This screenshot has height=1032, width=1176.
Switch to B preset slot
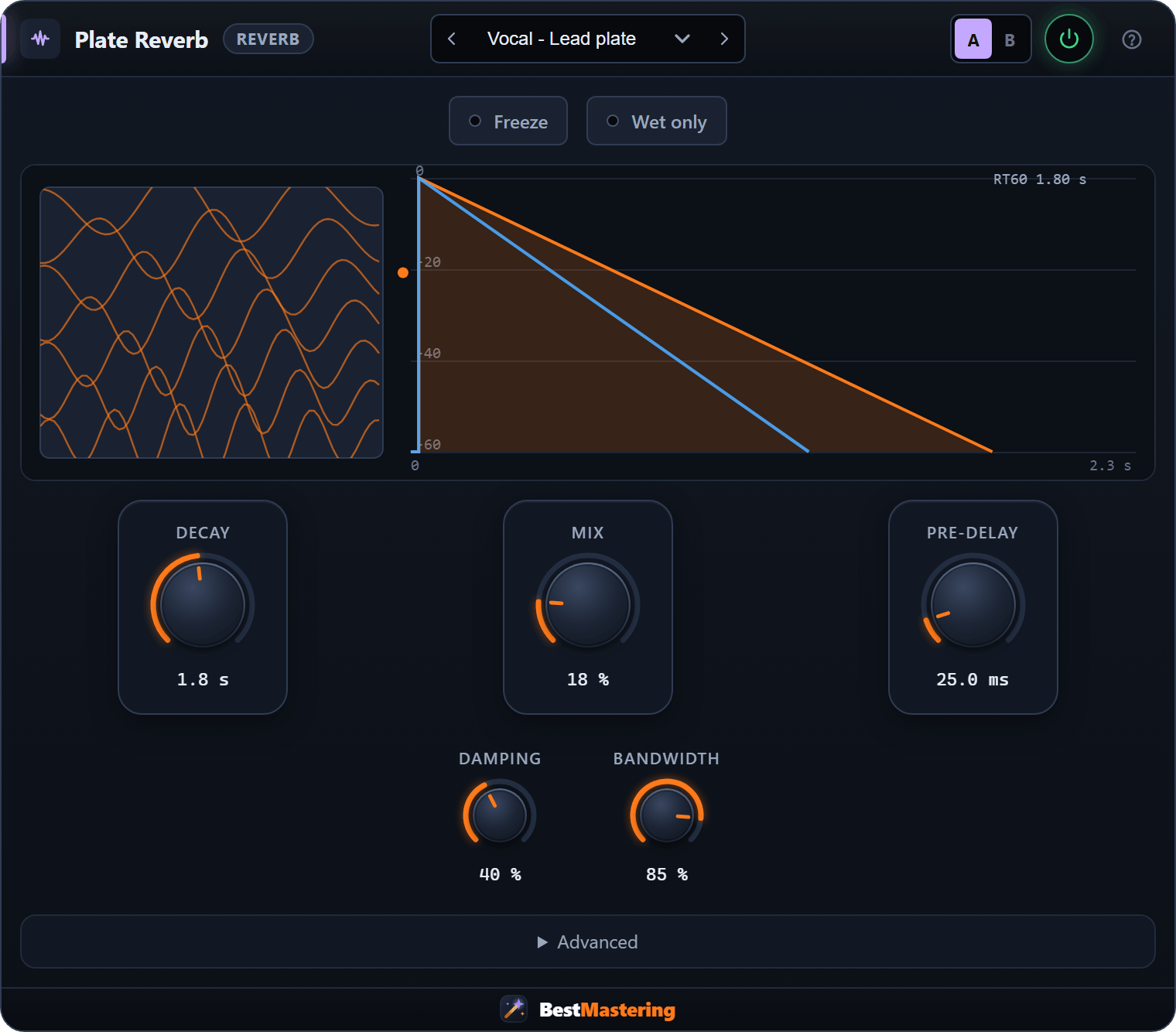coord(1009,39)
